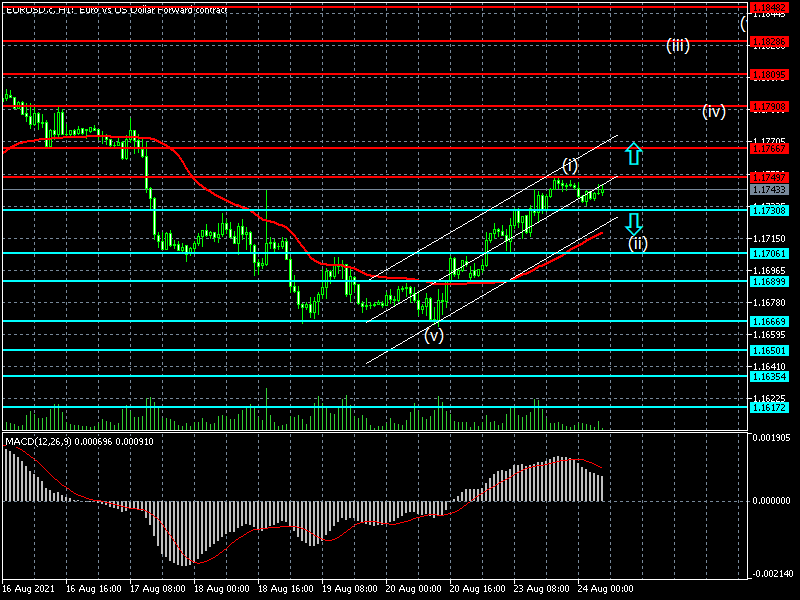Click the 24 Aug 00:00 time label
Image resolution: width=800 pixels, height=600 pixels.
605,589
